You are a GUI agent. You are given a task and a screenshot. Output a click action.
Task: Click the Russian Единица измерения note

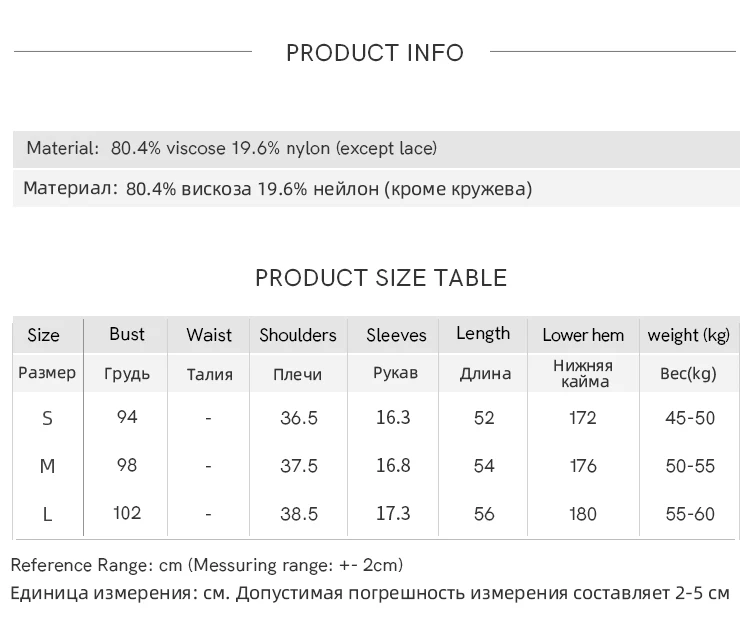pos(370,593)
